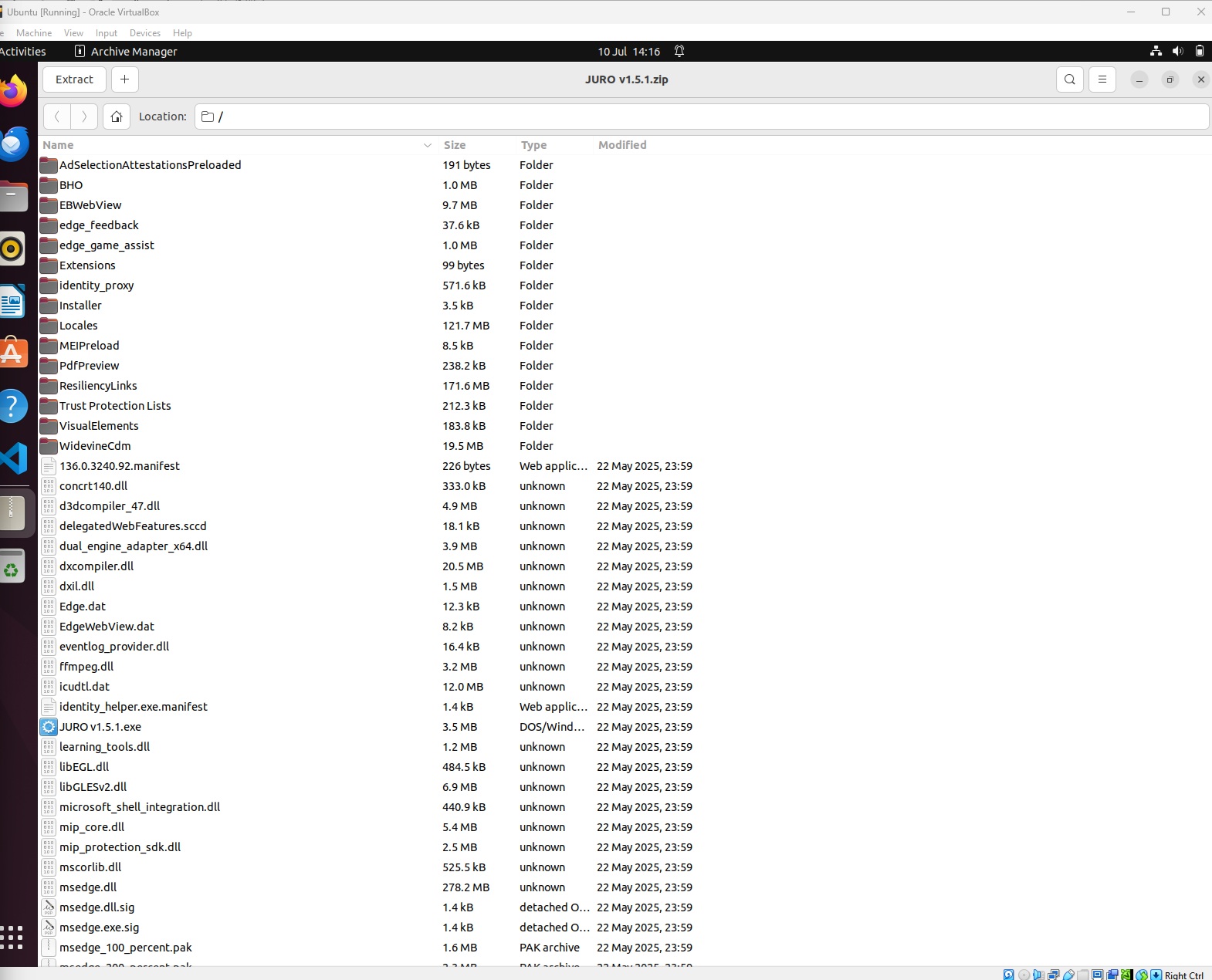Sort by the Size column header

[x=478, y=145]
